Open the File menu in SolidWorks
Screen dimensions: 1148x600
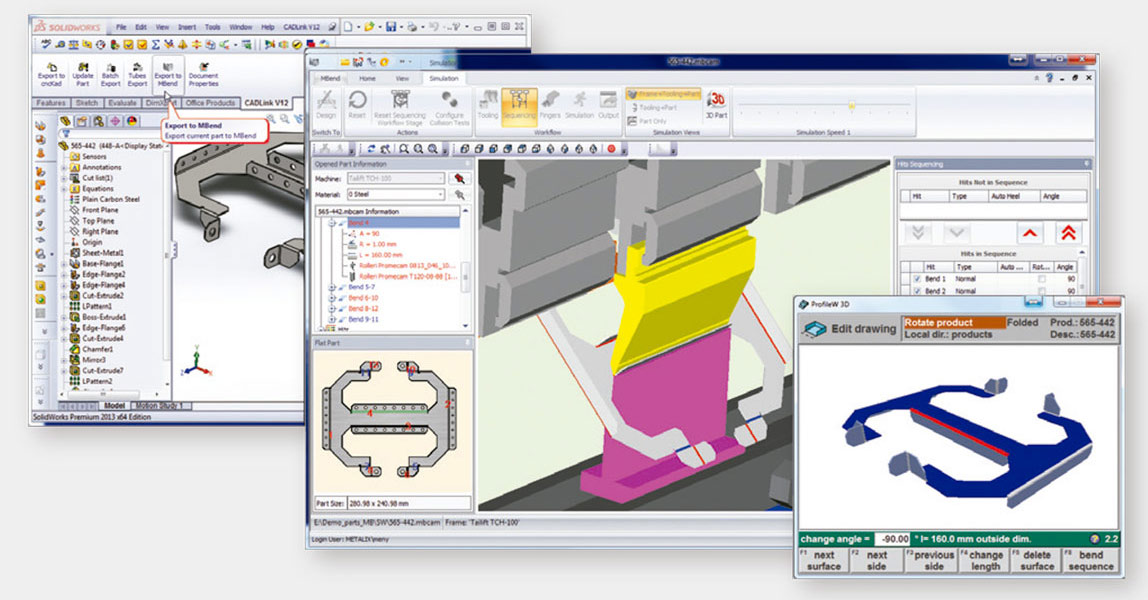121,27
